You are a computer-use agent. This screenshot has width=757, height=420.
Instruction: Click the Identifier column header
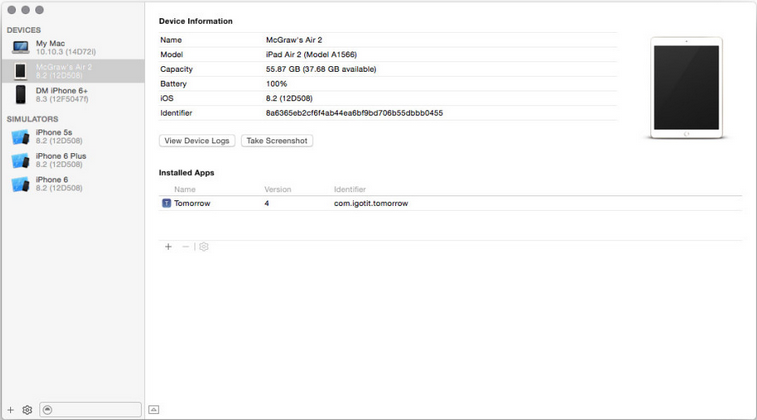coord(350,189)
